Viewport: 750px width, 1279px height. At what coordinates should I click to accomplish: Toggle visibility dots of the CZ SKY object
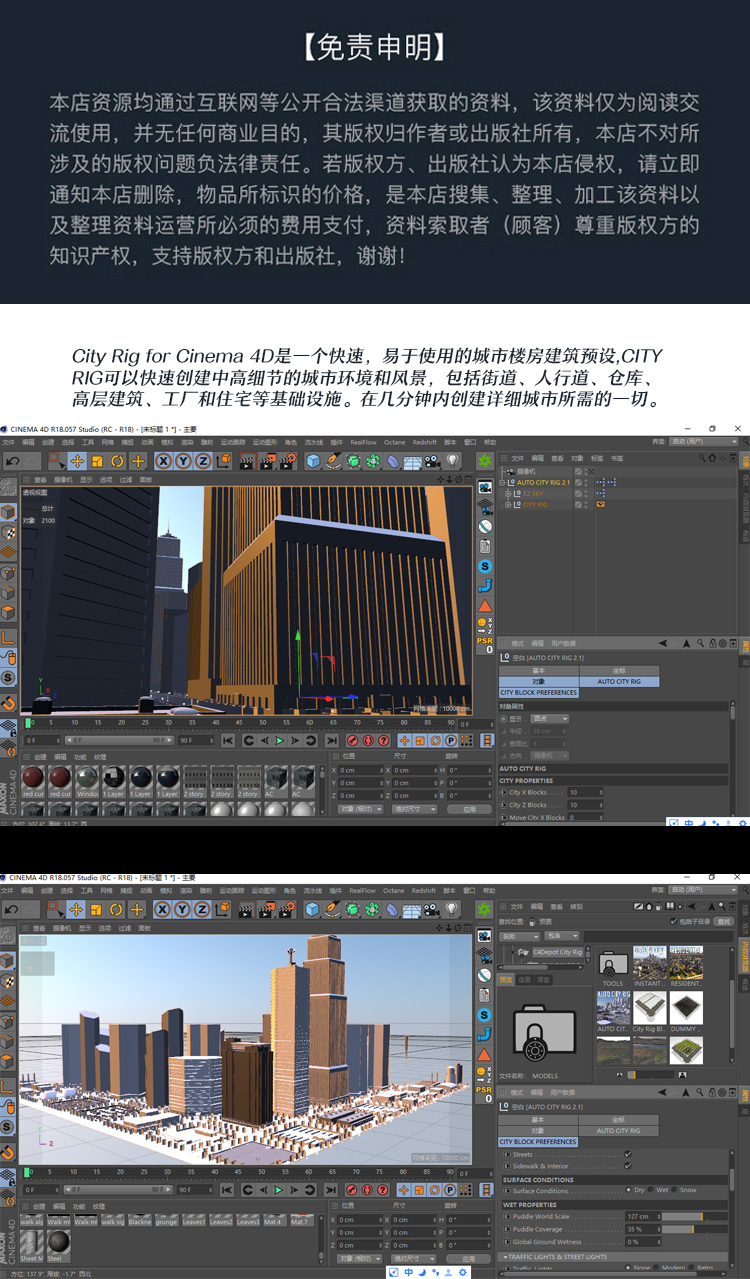tap(586, 493)
